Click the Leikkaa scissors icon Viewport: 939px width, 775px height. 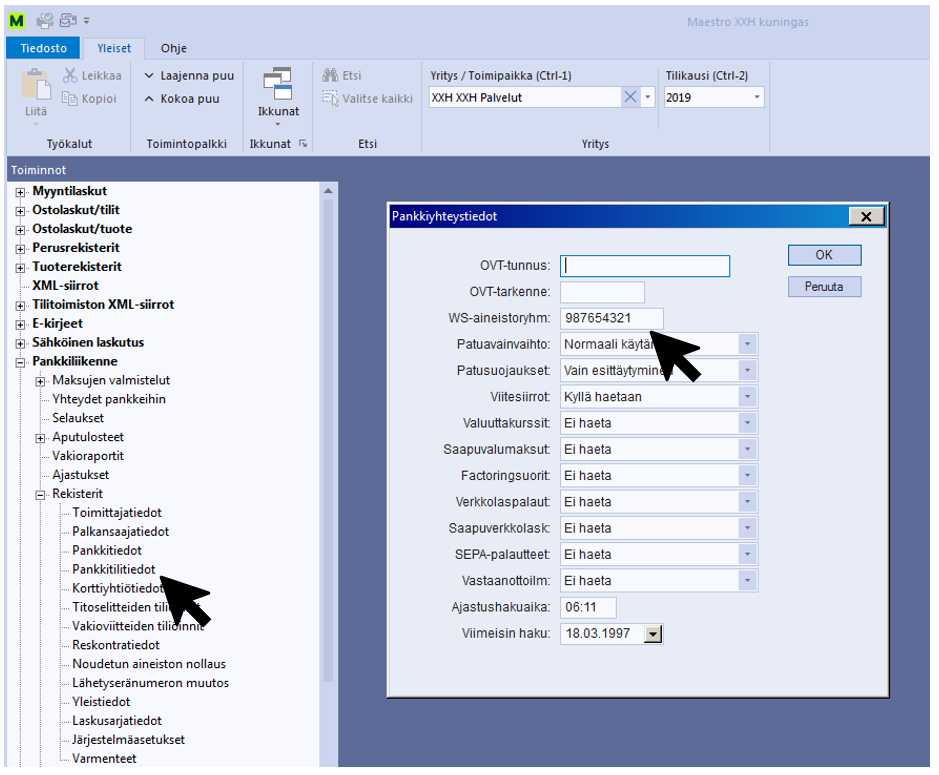(x=71, y=75)
